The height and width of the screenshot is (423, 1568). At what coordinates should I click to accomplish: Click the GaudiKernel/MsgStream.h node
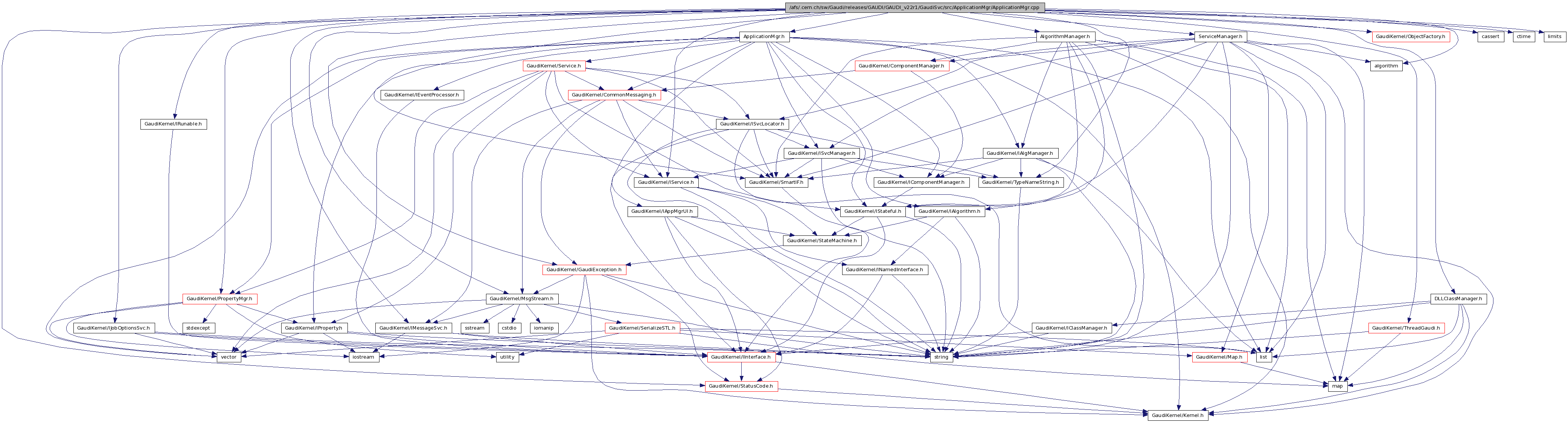[522, 299]
